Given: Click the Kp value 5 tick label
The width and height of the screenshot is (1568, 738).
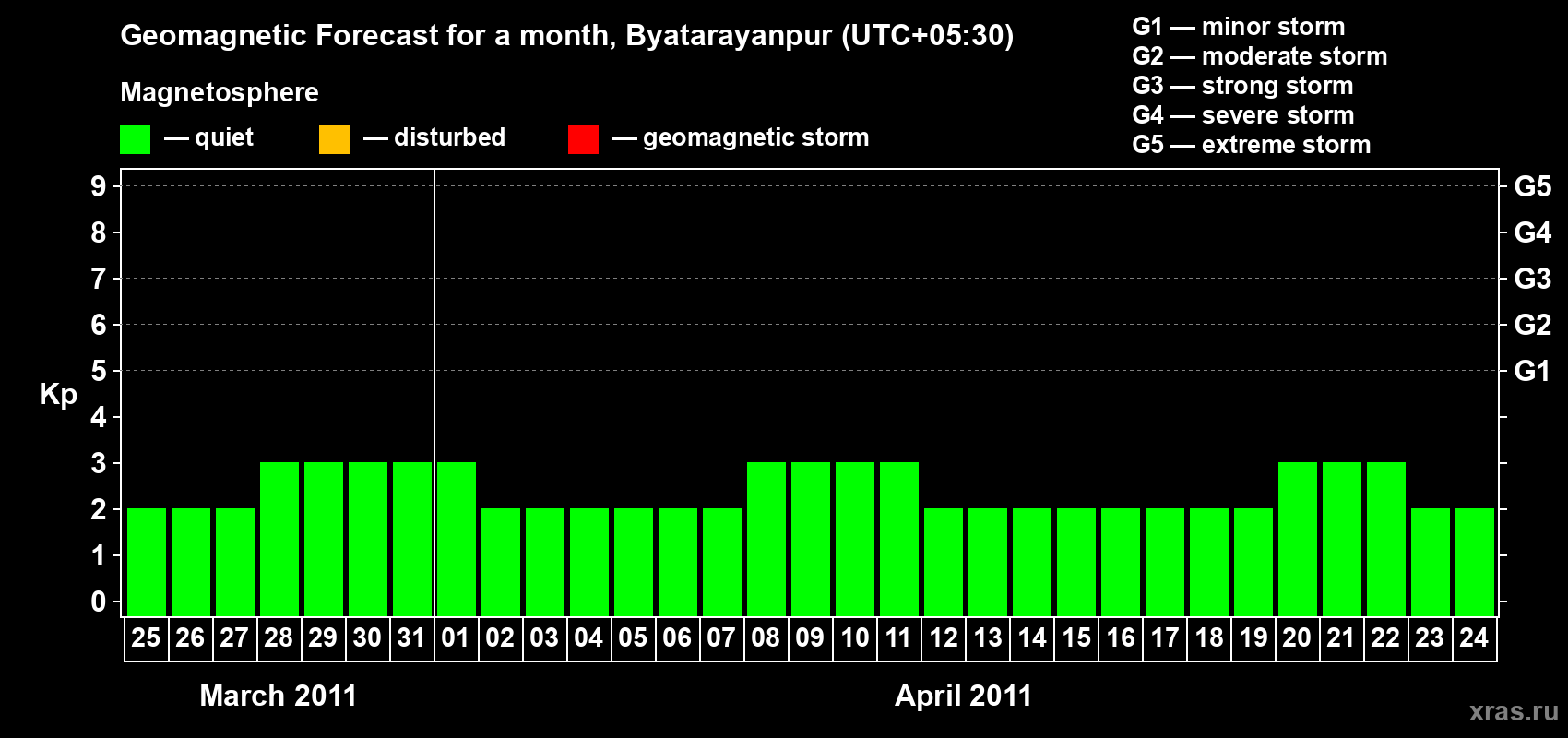Looking at the screenshot, I should coord(99,371).
